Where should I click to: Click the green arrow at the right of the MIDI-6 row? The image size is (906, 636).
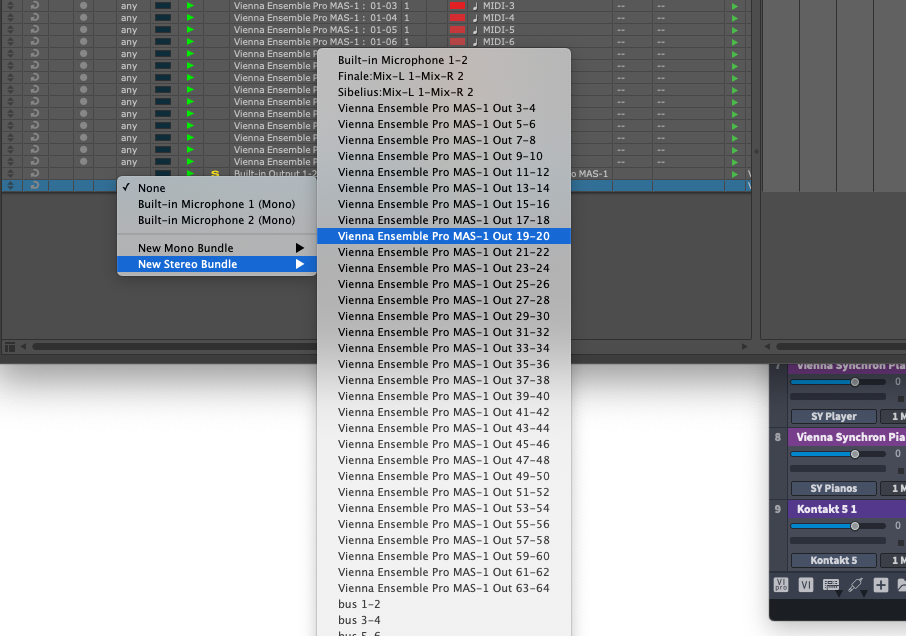tap(734, 42)
